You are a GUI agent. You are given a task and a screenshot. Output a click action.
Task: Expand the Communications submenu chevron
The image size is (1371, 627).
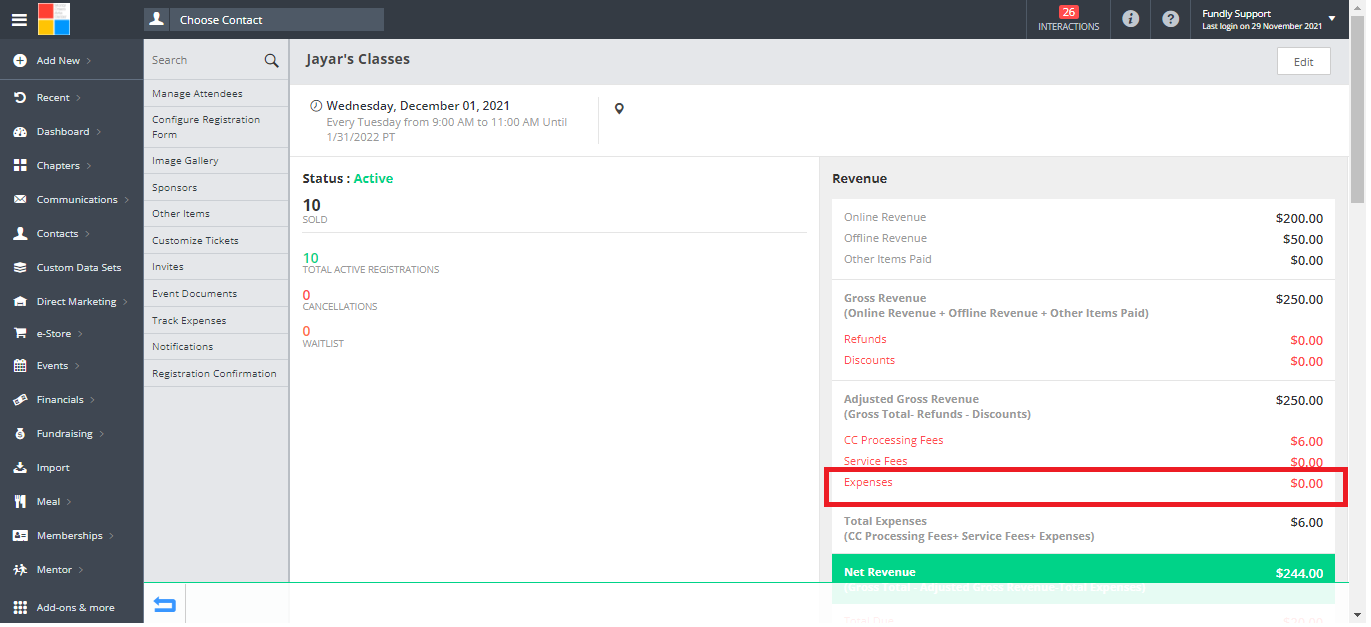coord(126,200)
